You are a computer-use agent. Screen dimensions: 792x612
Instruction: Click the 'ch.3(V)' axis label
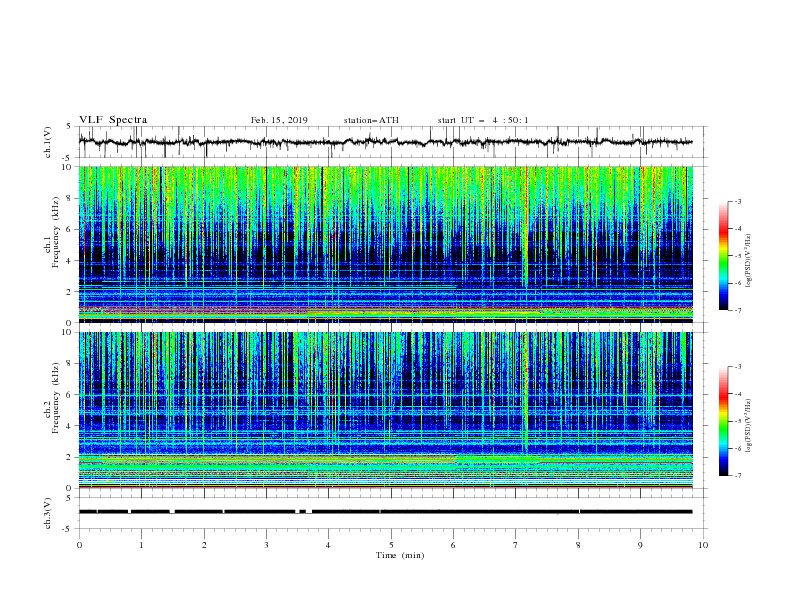pos(48,513)
